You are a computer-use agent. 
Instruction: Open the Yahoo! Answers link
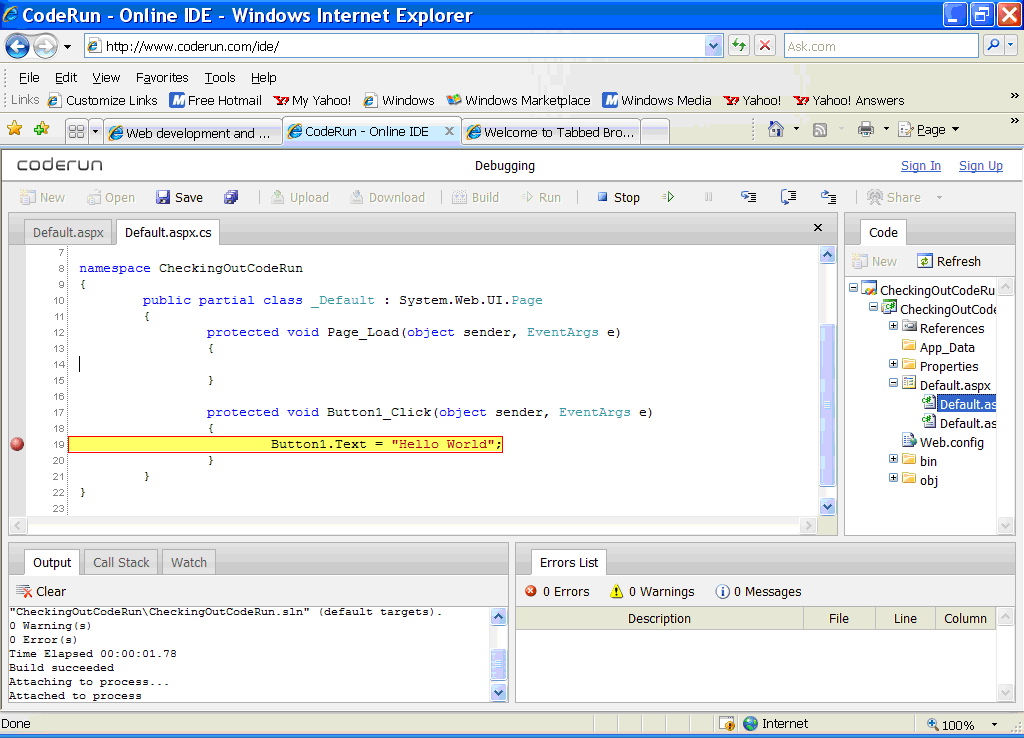tap(849, 101)
